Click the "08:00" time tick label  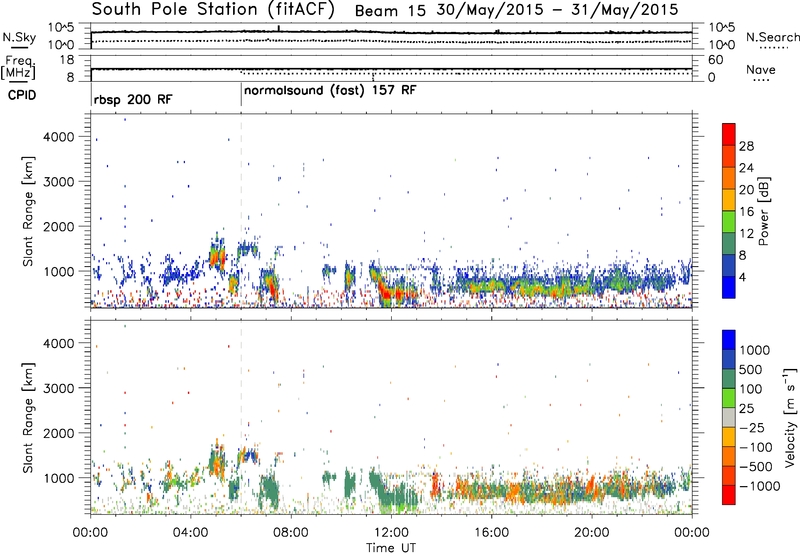[x=291, y=533]
